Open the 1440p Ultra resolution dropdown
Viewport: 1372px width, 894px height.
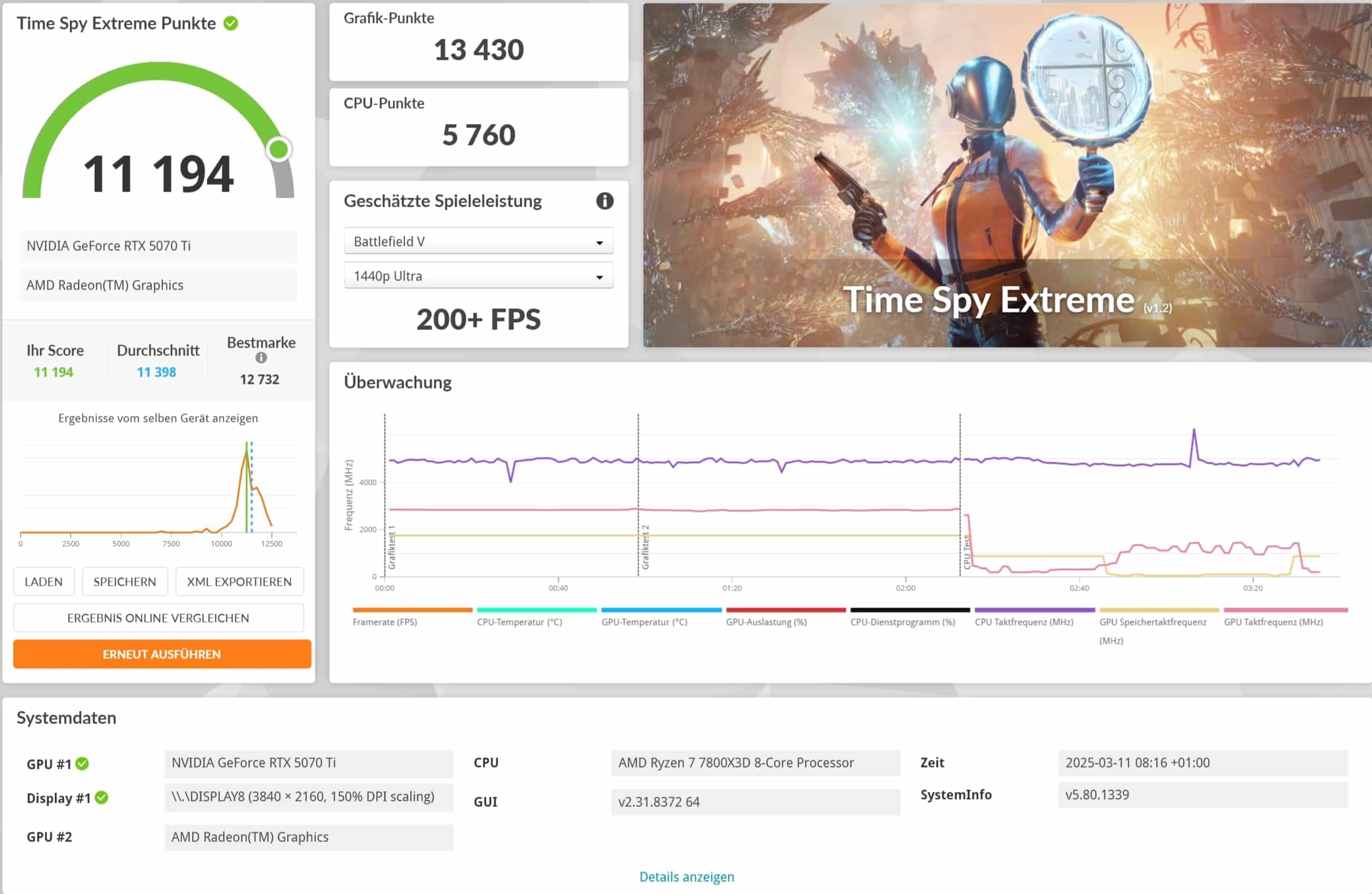[478, 276]
